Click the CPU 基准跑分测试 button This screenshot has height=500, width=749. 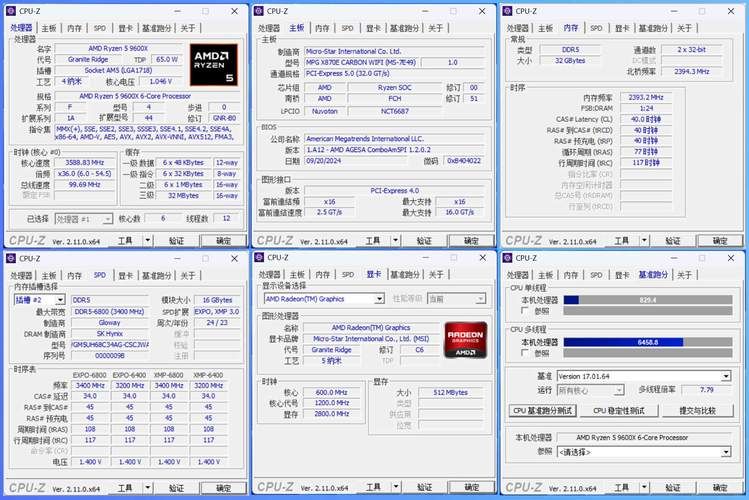543,410
